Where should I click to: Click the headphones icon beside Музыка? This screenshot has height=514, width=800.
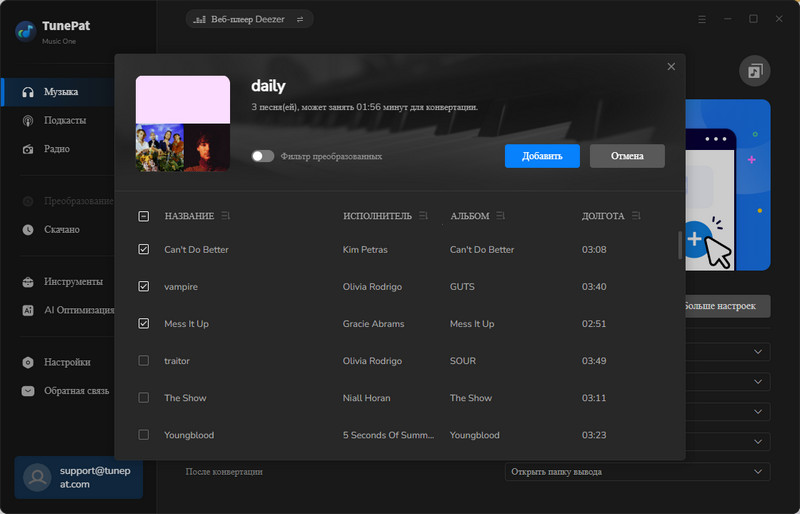[28, 92]
